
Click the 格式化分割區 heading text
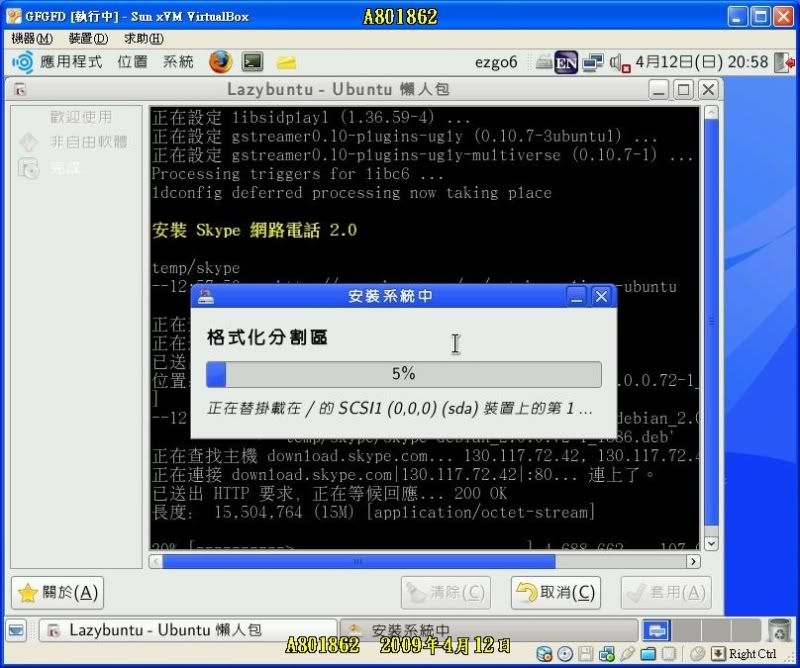(x=267, y=337)
